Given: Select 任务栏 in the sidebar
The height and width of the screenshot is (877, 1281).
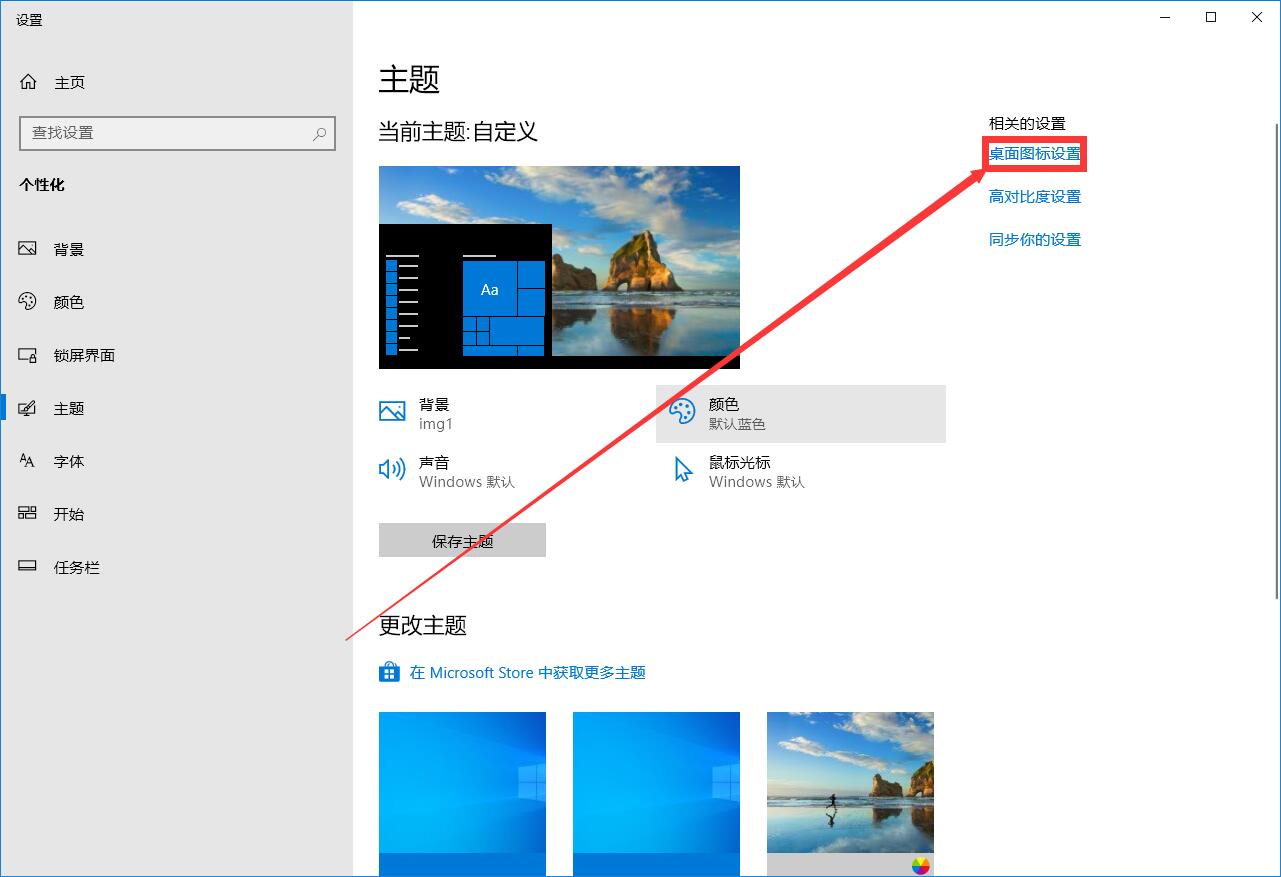Looking at the screenshot, I should click(77, 567).
